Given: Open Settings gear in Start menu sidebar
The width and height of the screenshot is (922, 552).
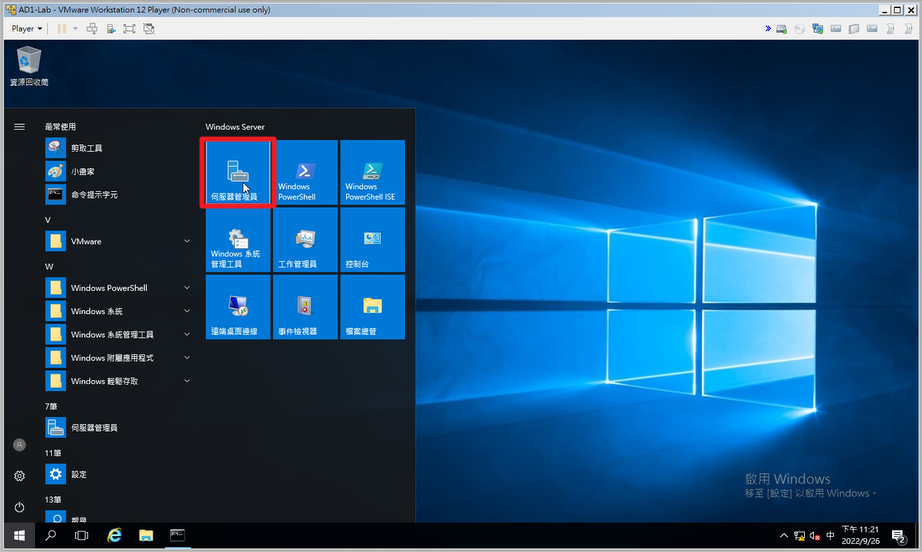Looking at the screenshot, I should click(19, 476).
